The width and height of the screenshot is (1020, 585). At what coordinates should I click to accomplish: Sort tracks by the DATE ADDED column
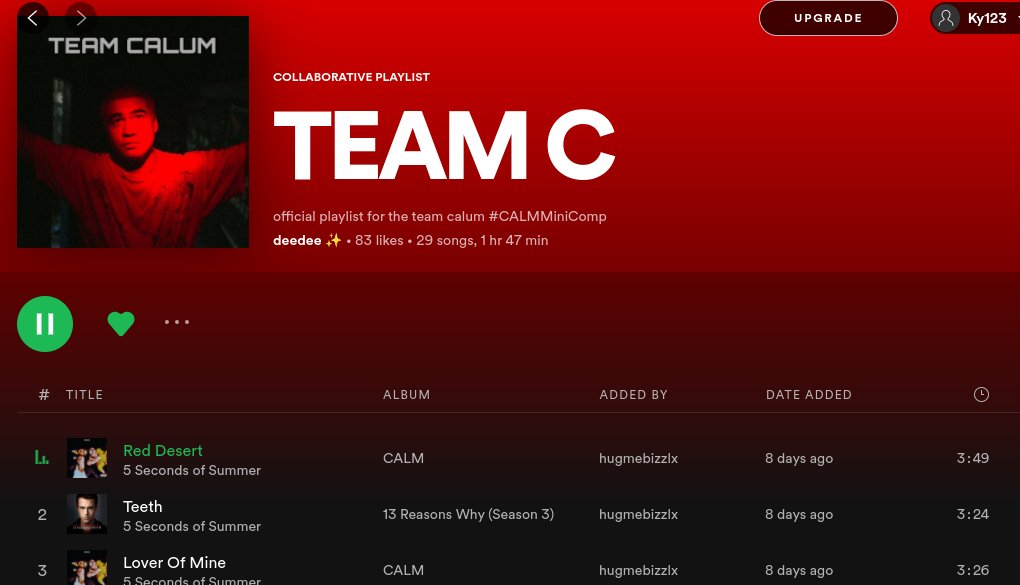pyautogui.click(x=809, y=394)
